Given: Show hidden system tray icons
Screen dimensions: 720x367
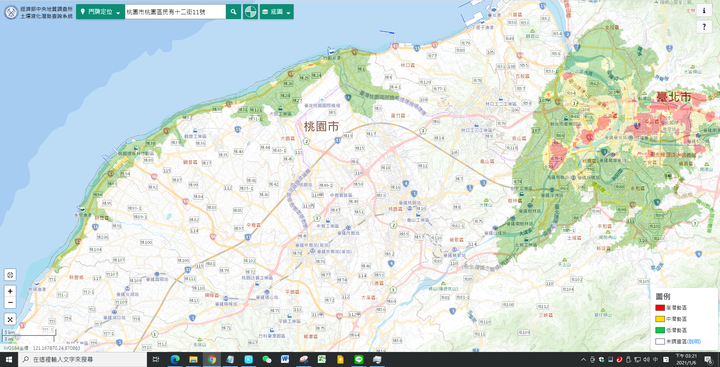Looking at the screenshot, I should click(584, 360).
